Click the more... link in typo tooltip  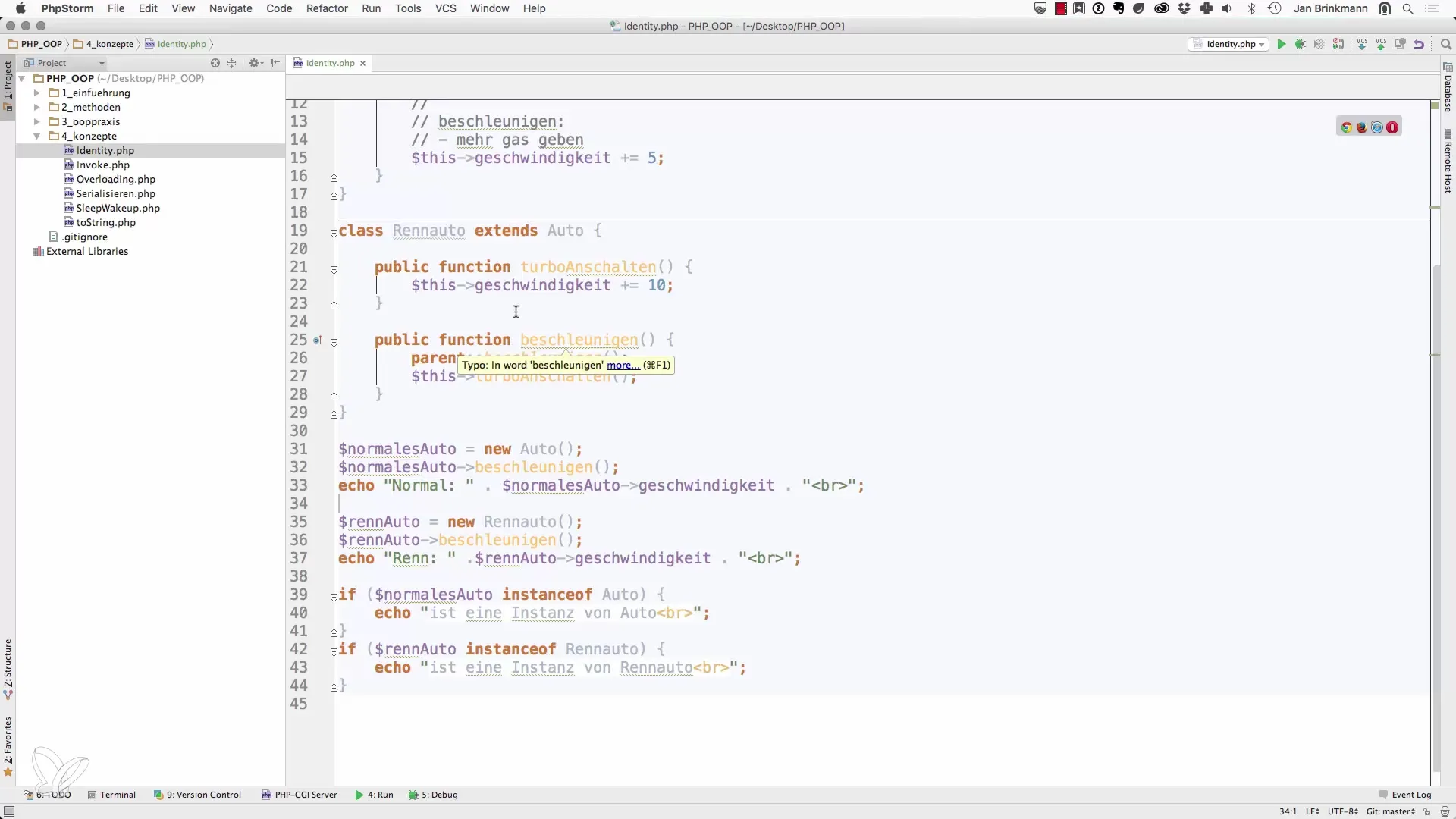[623, 365]
